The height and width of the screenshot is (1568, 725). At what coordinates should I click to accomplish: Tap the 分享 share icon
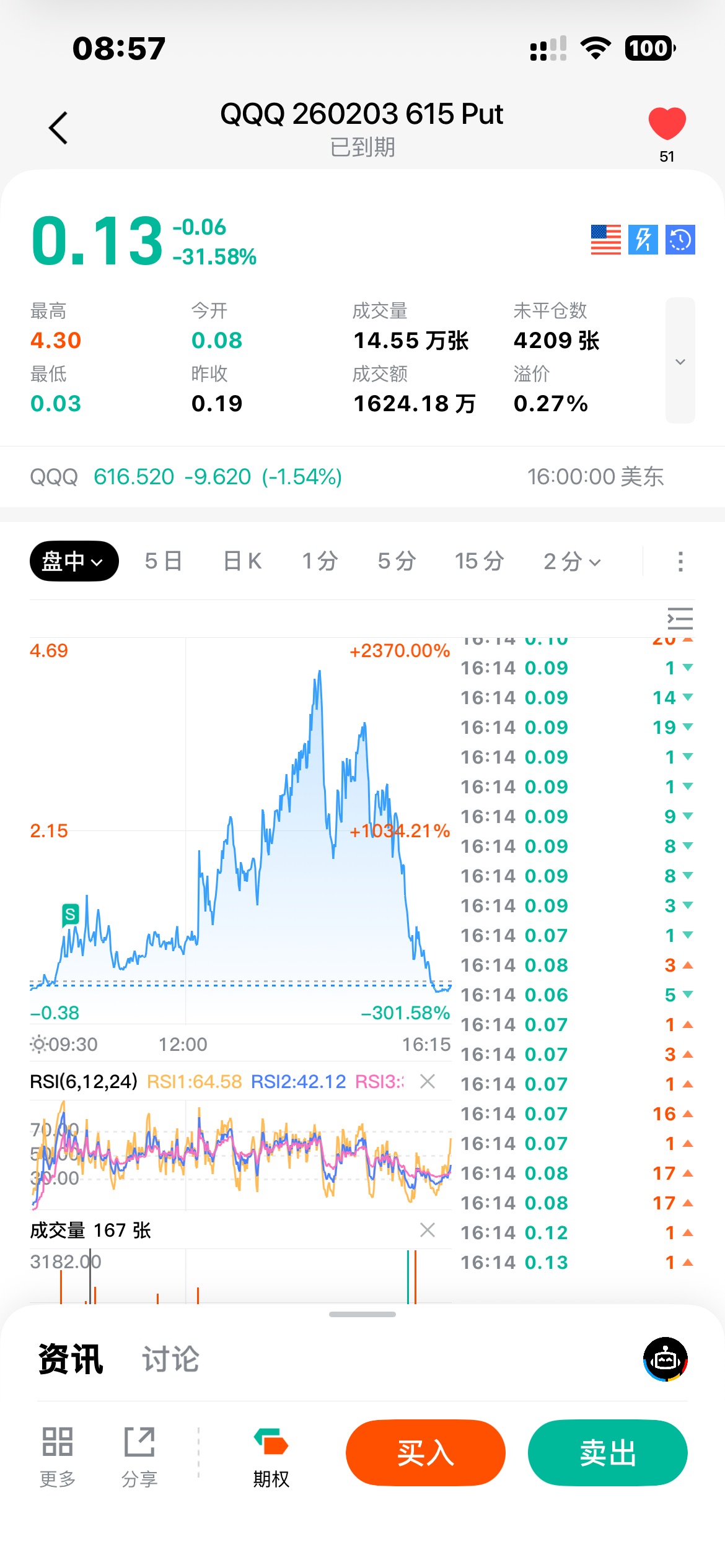pyautogui.click(x=139, y=1453)
